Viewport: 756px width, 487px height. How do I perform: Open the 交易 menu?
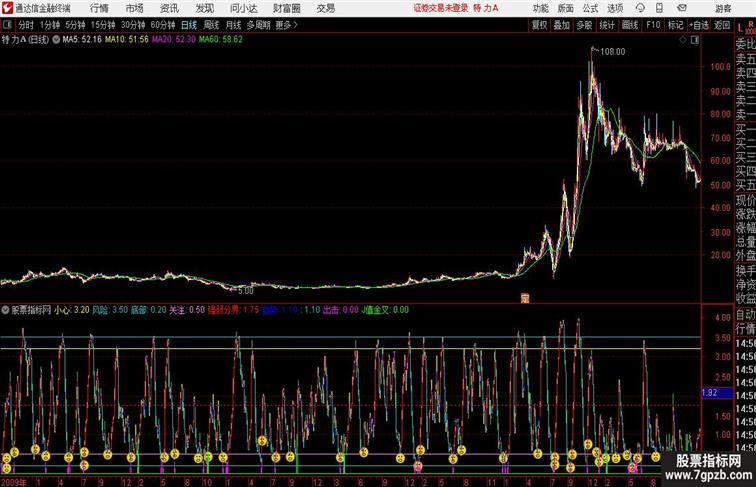pos(325,8)
